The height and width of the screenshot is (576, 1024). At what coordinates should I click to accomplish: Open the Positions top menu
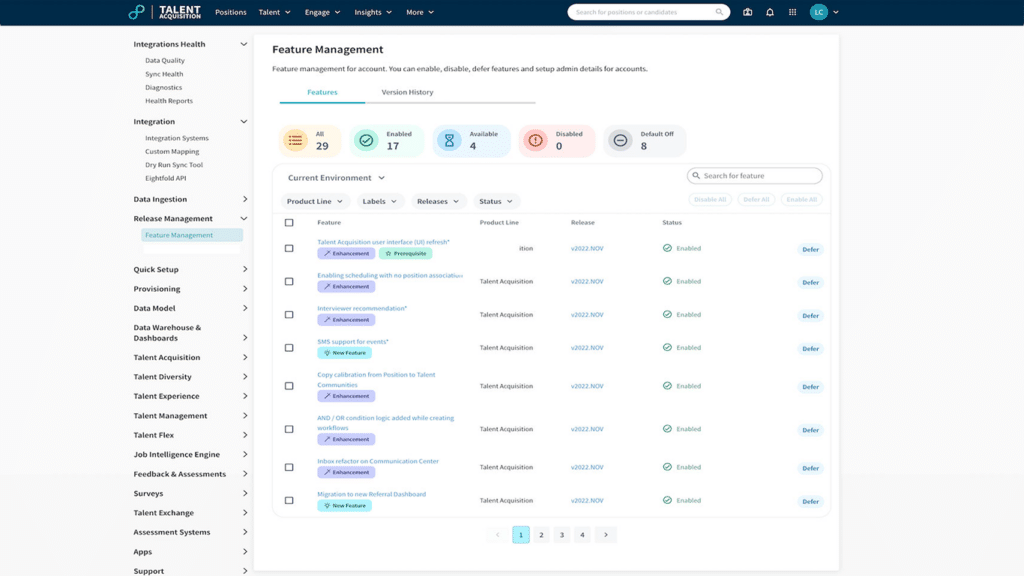pos(231,12)
